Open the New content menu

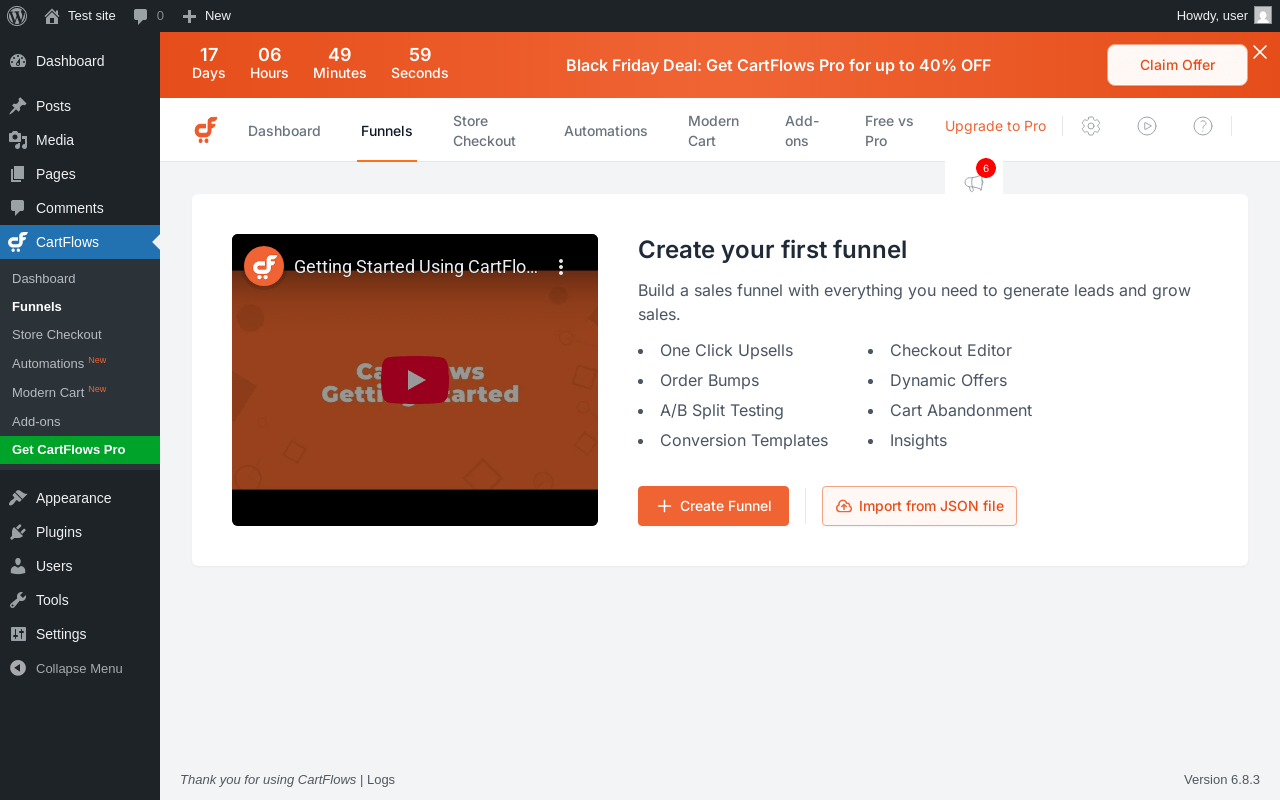(206, 15)
